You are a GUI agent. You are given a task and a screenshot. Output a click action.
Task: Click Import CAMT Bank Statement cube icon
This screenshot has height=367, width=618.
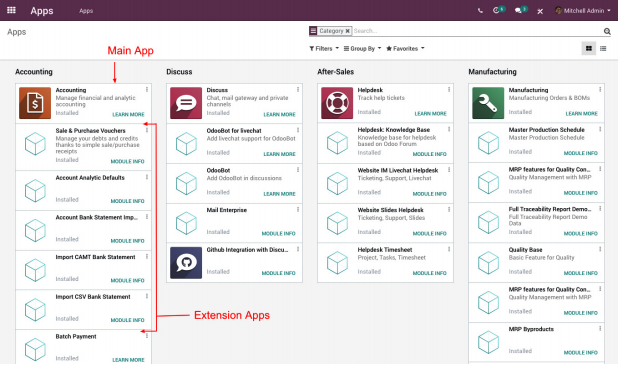tap(35, 270)
